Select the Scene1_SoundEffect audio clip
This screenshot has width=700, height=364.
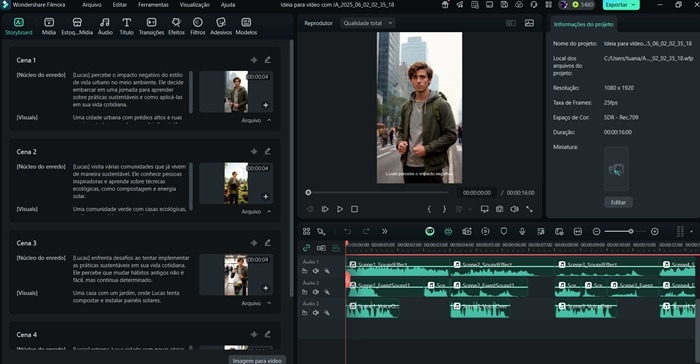[398, 267]
